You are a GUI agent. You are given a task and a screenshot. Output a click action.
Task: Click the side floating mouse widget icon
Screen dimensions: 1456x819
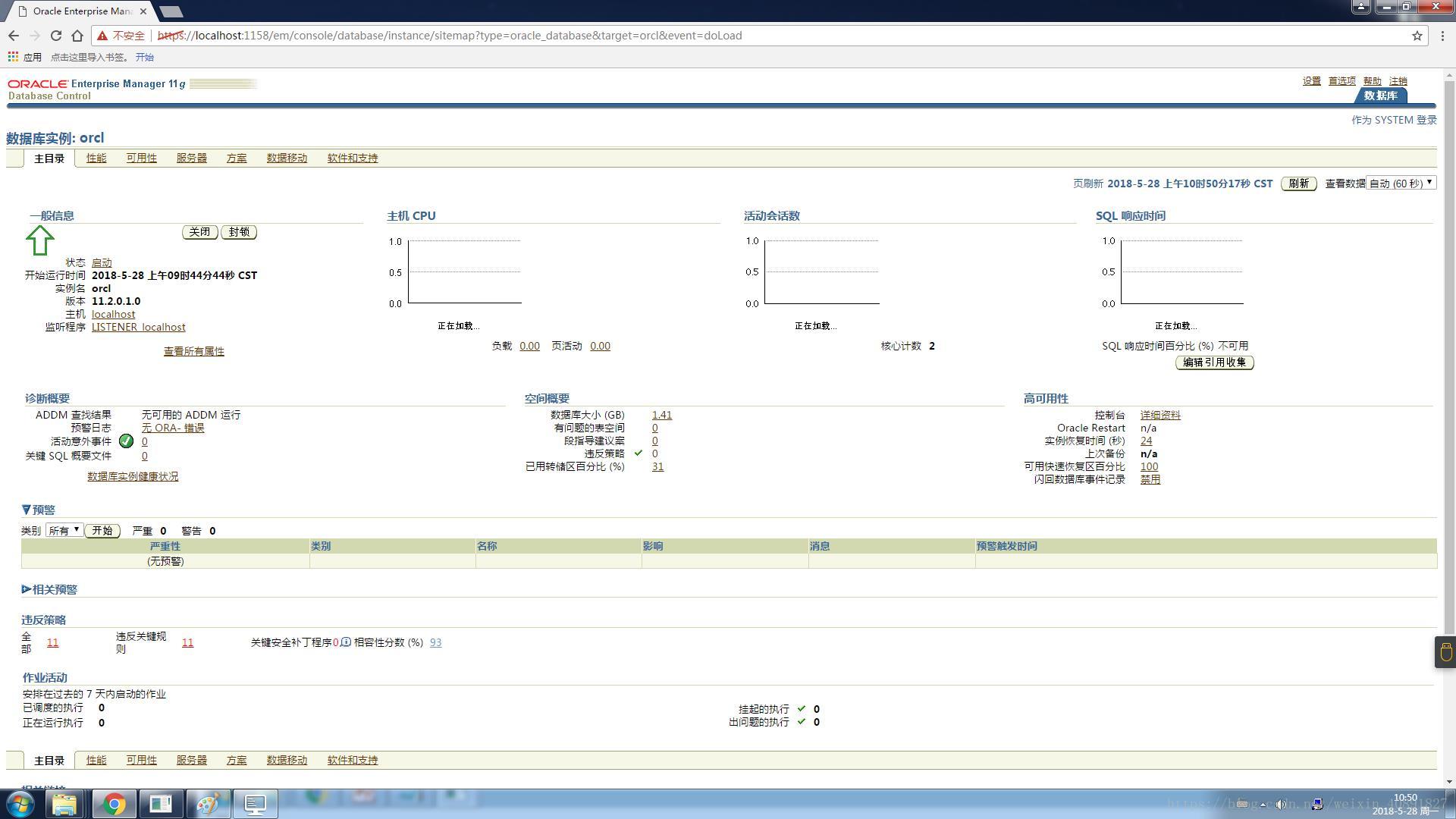(x=1445, y=652)
